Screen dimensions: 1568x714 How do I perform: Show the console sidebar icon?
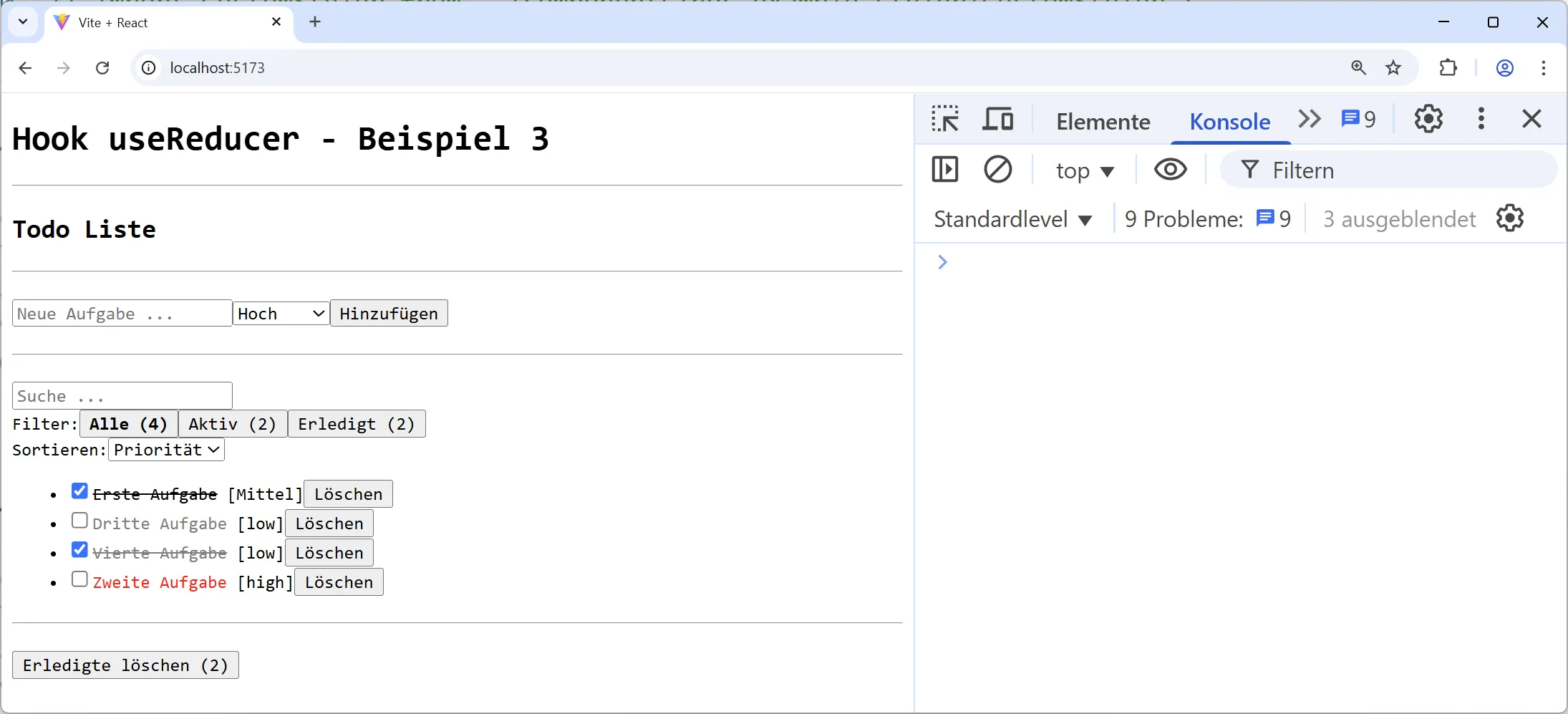click(x=945, y=170)
